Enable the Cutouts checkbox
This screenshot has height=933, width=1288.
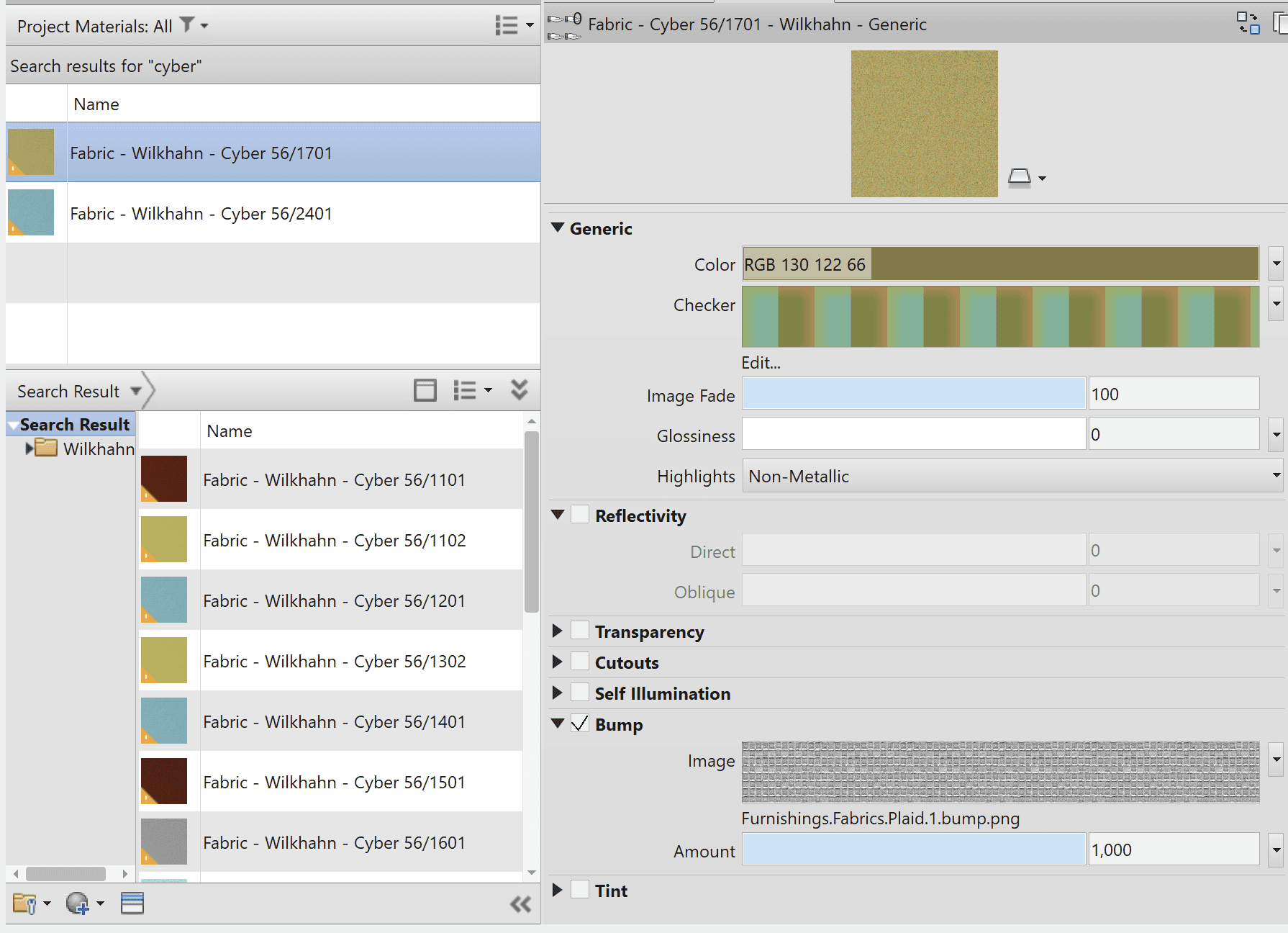580,662
